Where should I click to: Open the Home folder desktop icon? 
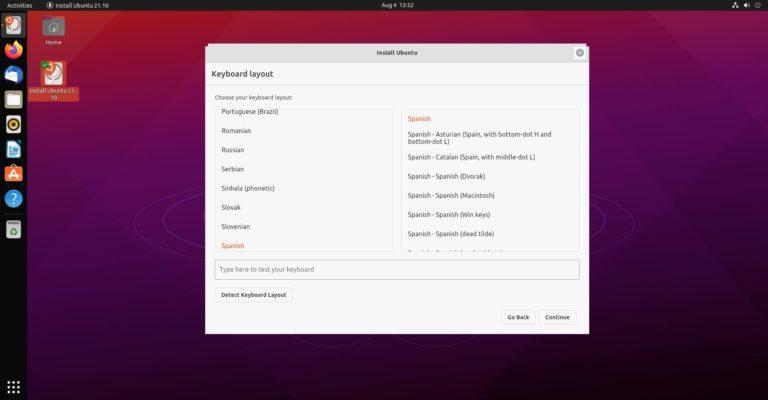click(x=53, y=30)
